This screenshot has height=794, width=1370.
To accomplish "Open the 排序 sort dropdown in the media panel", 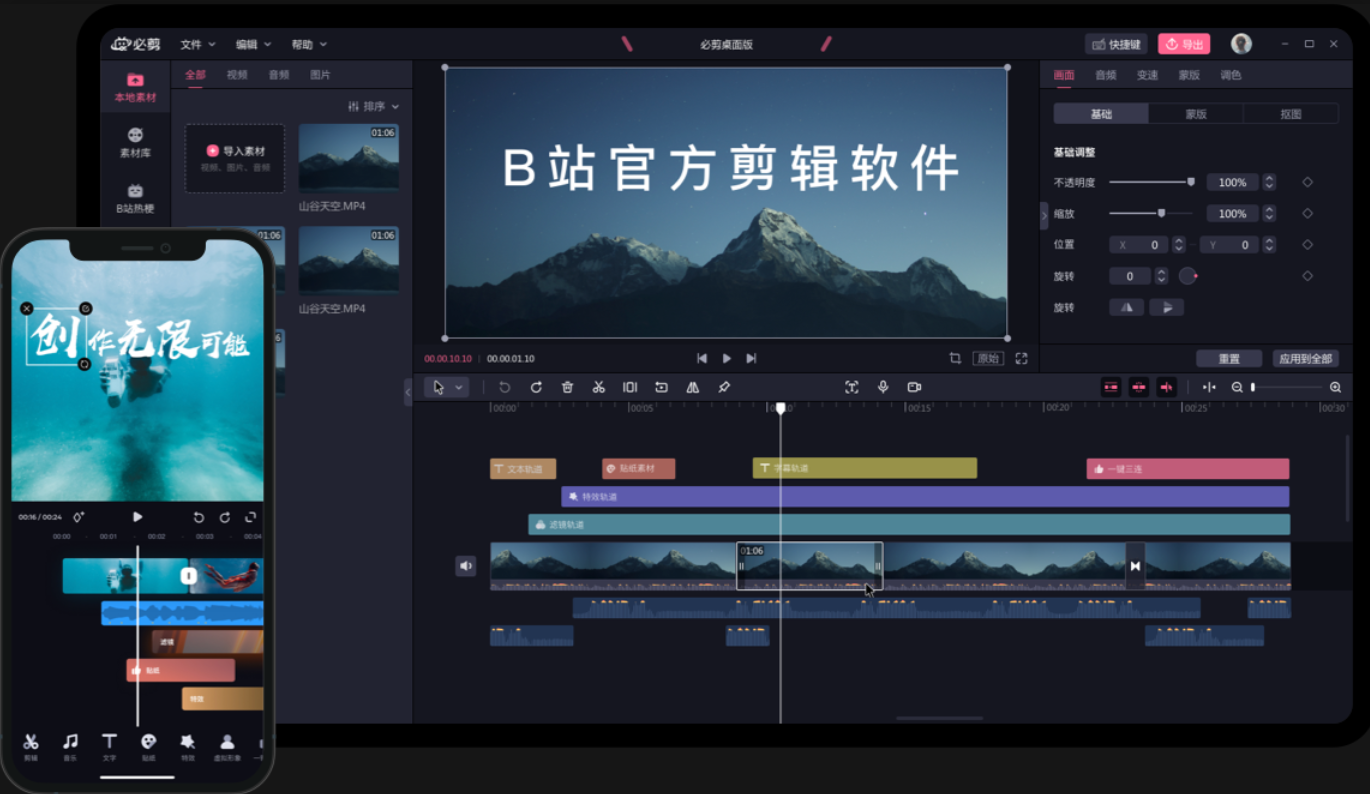I will point(377,105).
